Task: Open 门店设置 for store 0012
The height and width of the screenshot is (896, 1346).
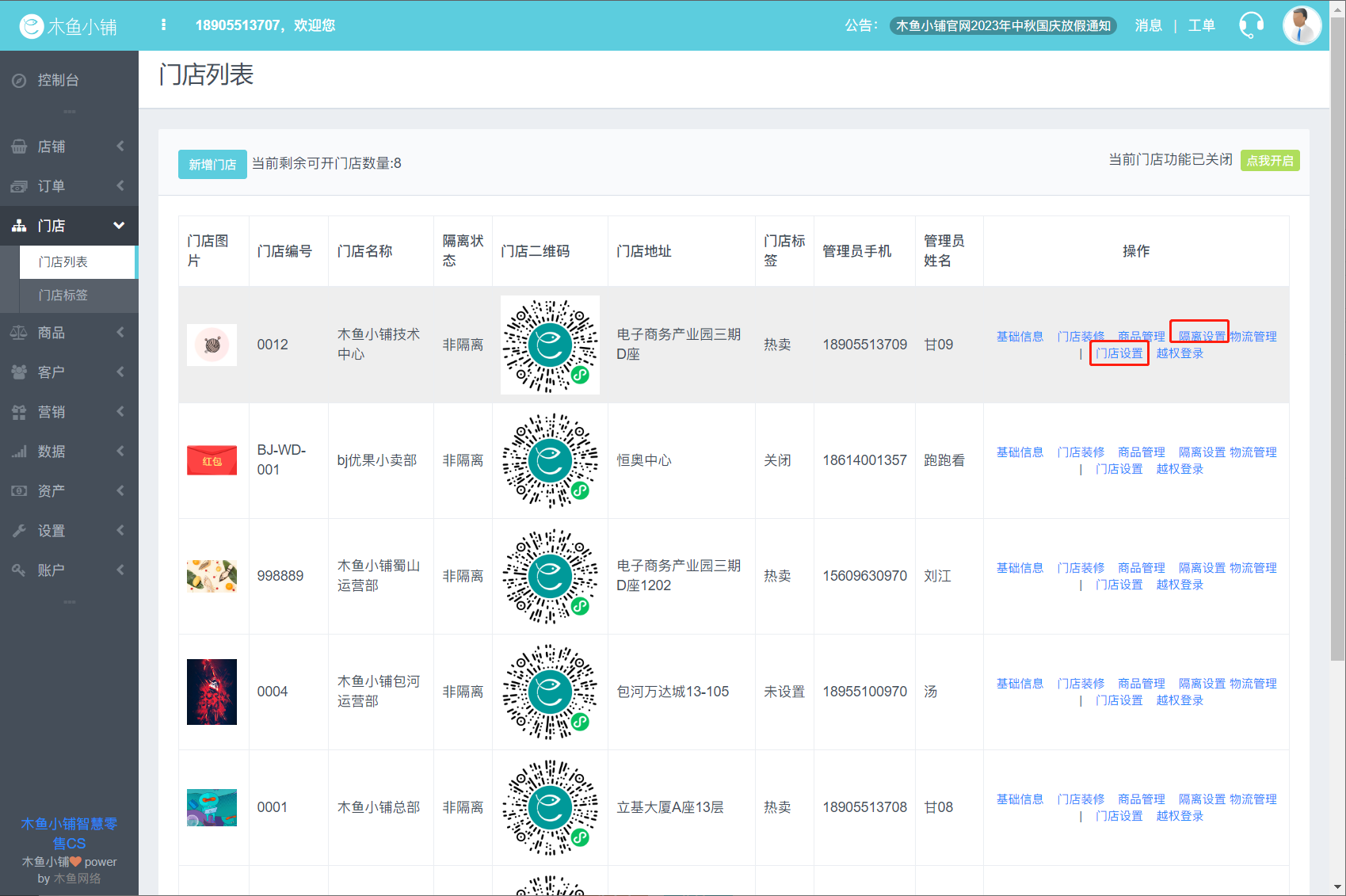Action: pyautogui.click(x=1119, y=353)
